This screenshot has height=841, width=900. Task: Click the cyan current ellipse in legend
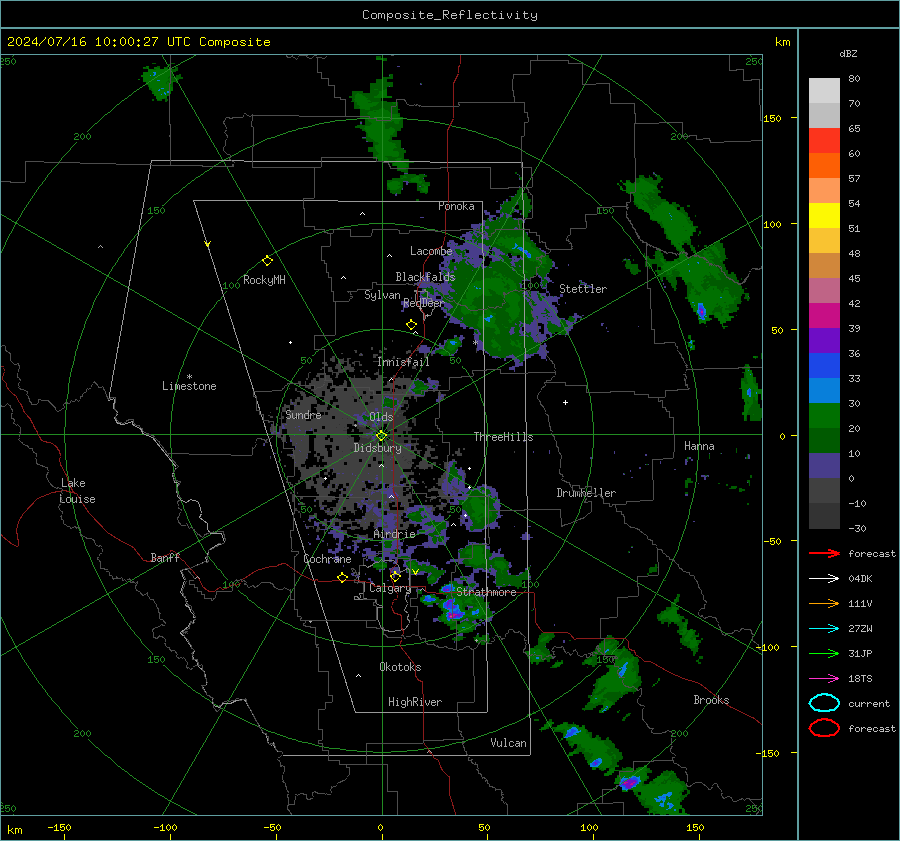coord(824,703)
